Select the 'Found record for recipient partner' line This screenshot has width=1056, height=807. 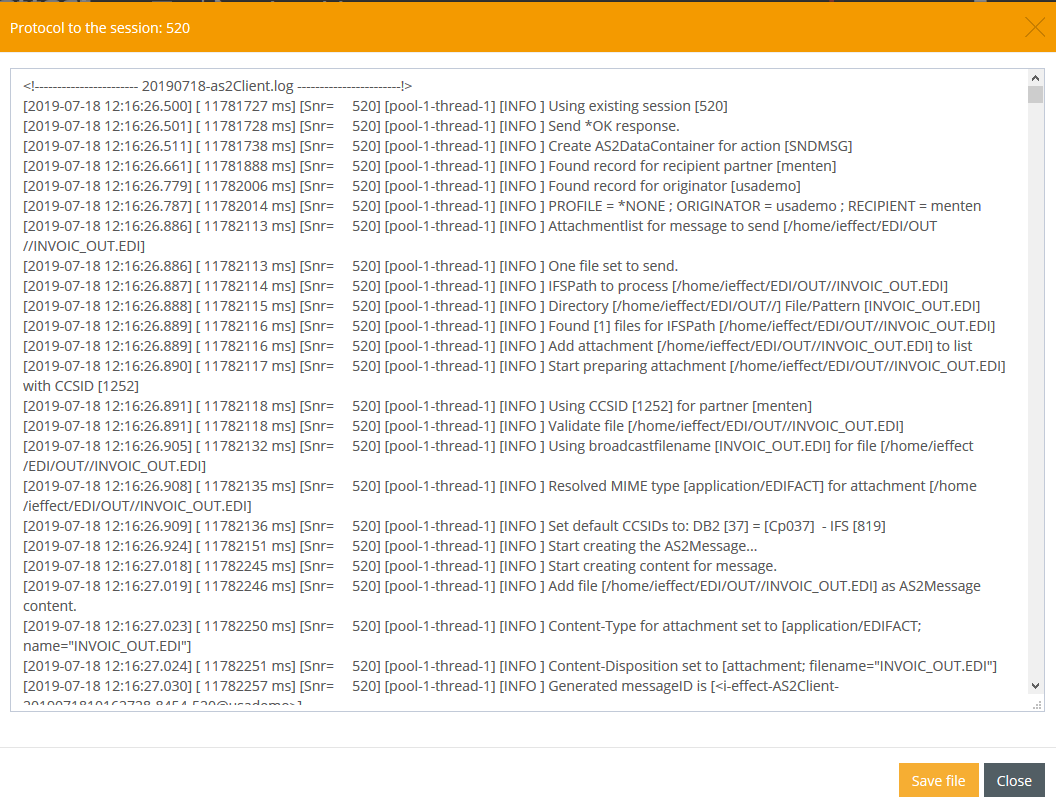point(692,166)
